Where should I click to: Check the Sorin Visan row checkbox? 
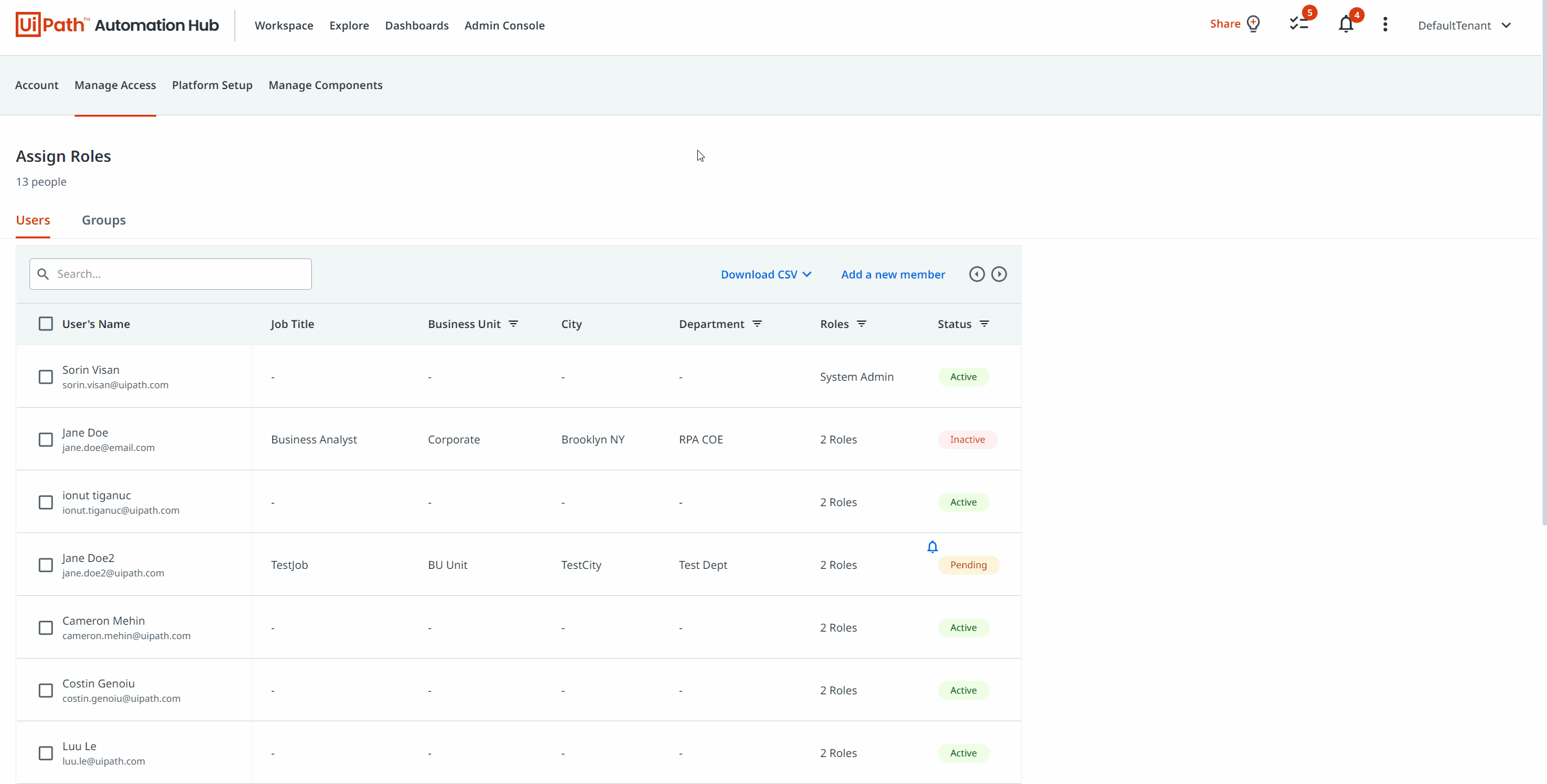(x=46, y=377)
